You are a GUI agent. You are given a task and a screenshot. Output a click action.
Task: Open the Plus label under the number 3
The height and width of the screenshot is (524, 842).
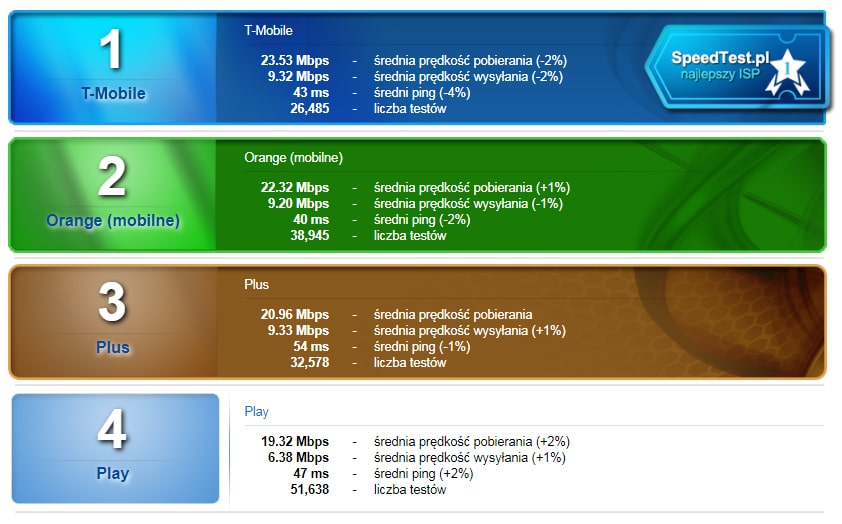[113, 347]
